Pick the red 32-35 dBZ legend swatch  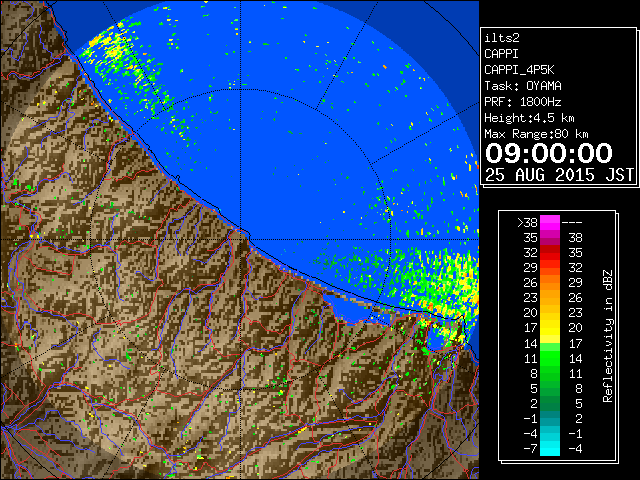550,253
